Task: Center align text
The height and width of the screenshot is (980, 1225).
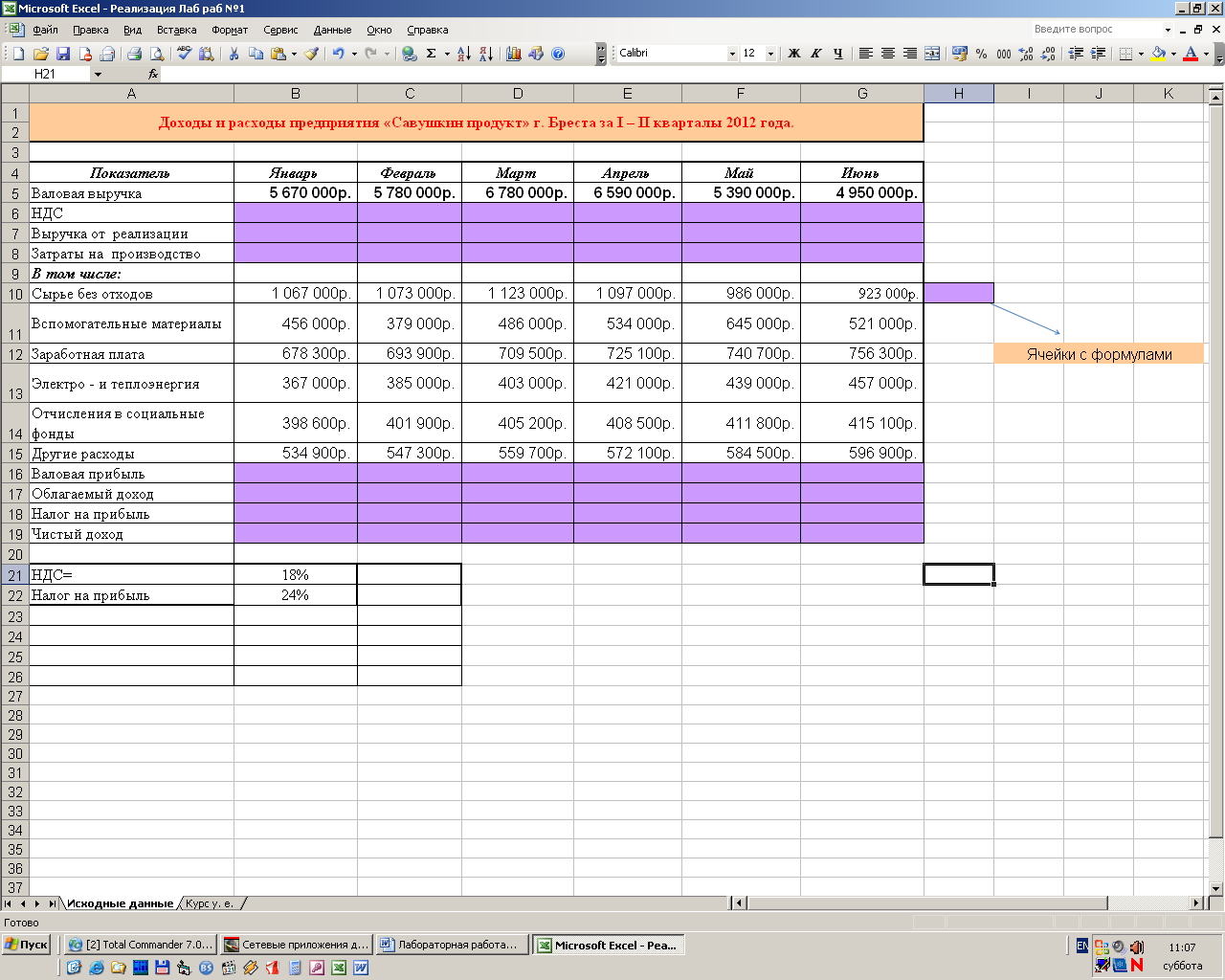Action: pos(887,54)
